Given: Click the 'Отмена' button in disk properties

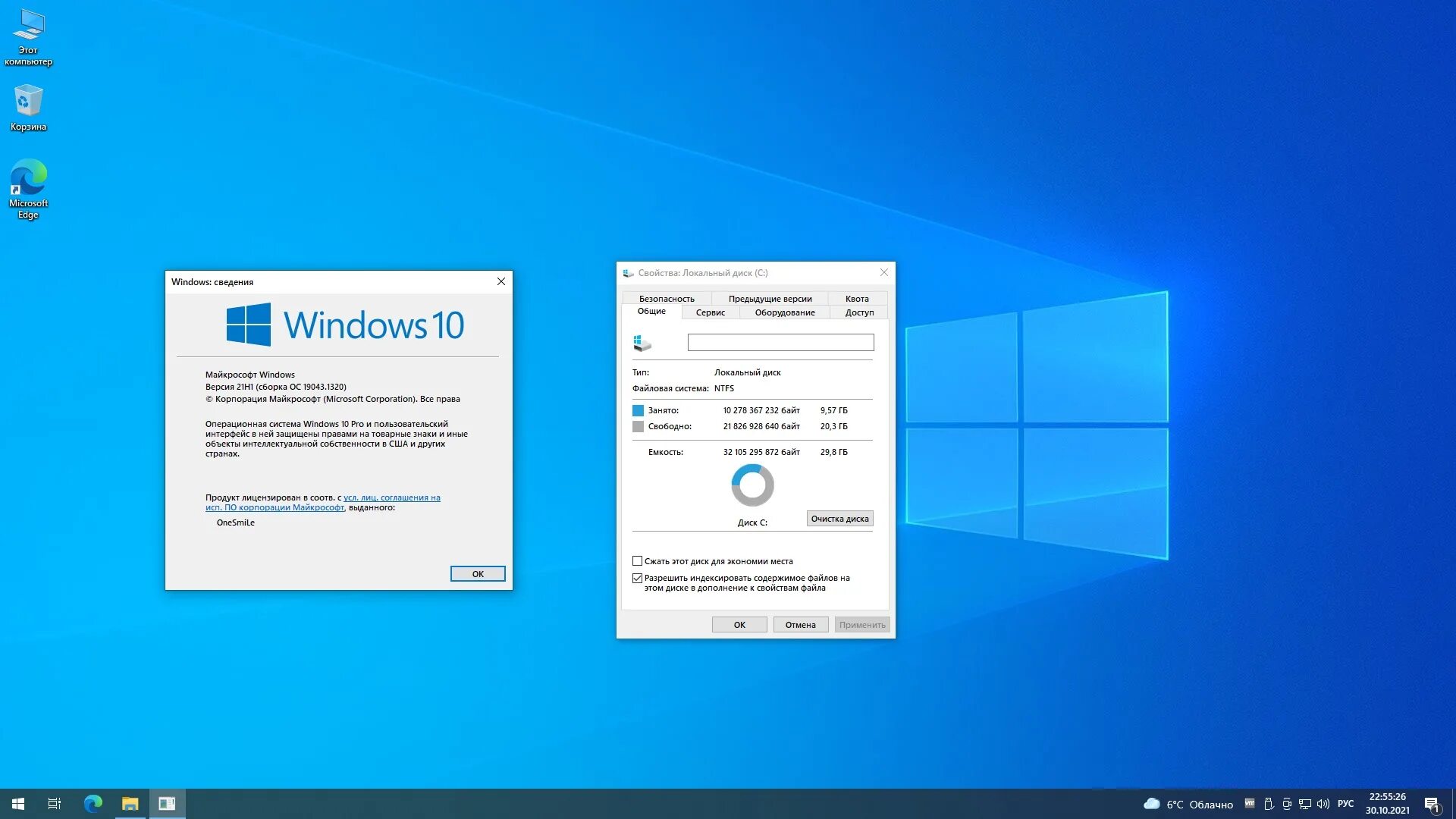Looking at the screenshot, I should 799,624.
